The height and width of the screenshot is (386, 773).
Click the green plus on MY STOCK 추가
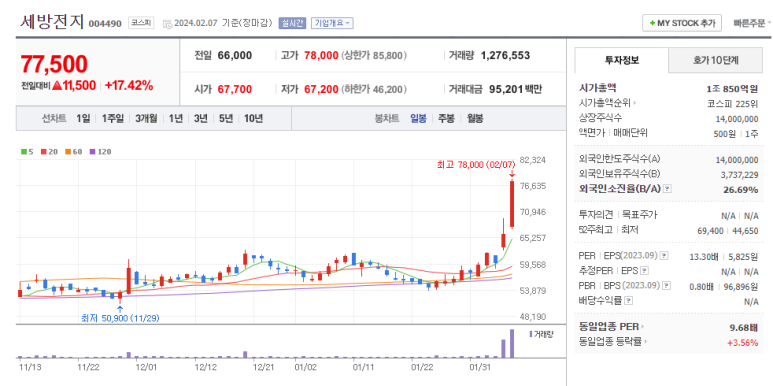tap(652, 23)
